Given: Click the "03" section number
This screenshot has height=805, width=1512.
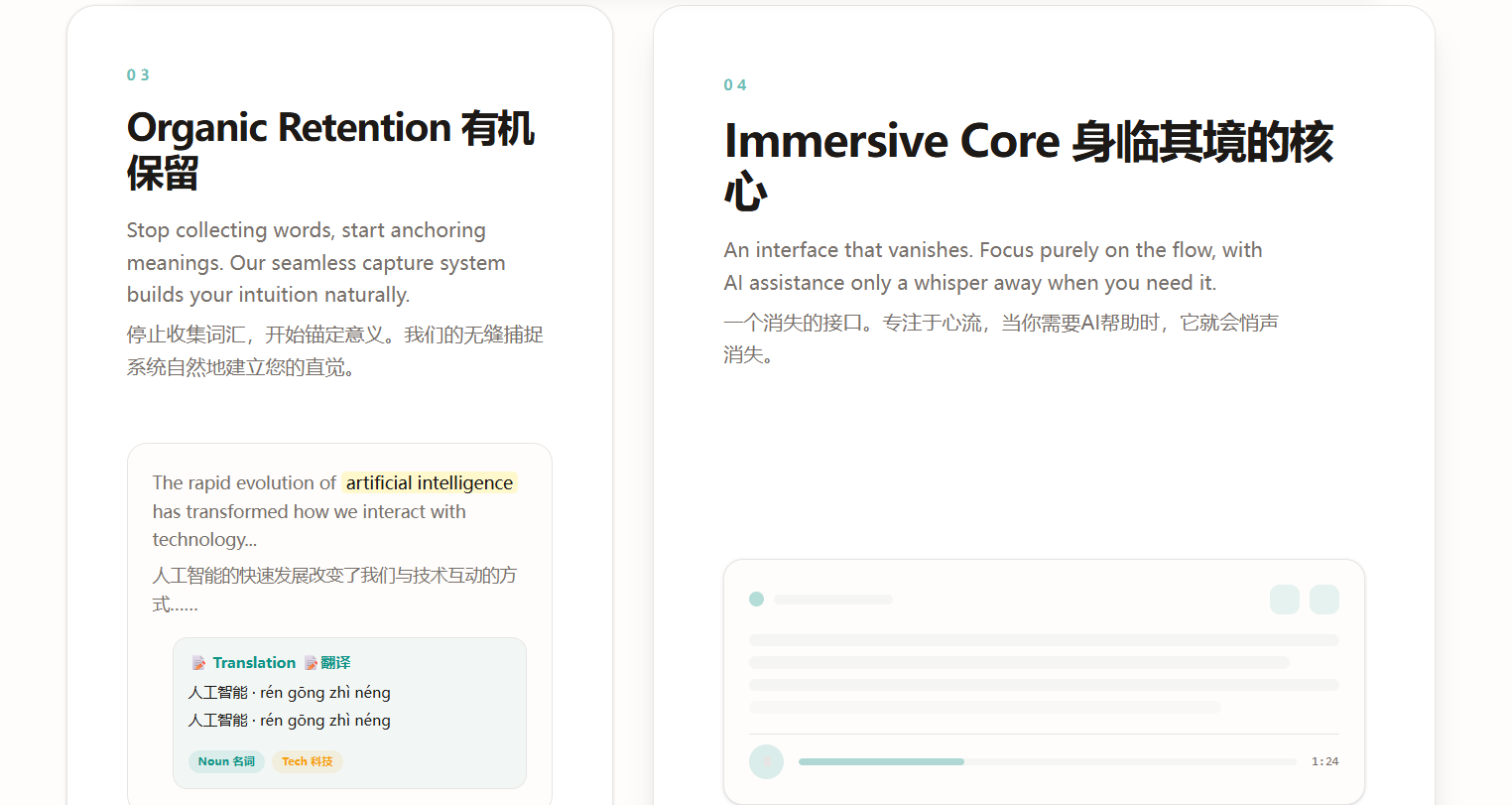Looking at the screenshot, I should [138, 74].
